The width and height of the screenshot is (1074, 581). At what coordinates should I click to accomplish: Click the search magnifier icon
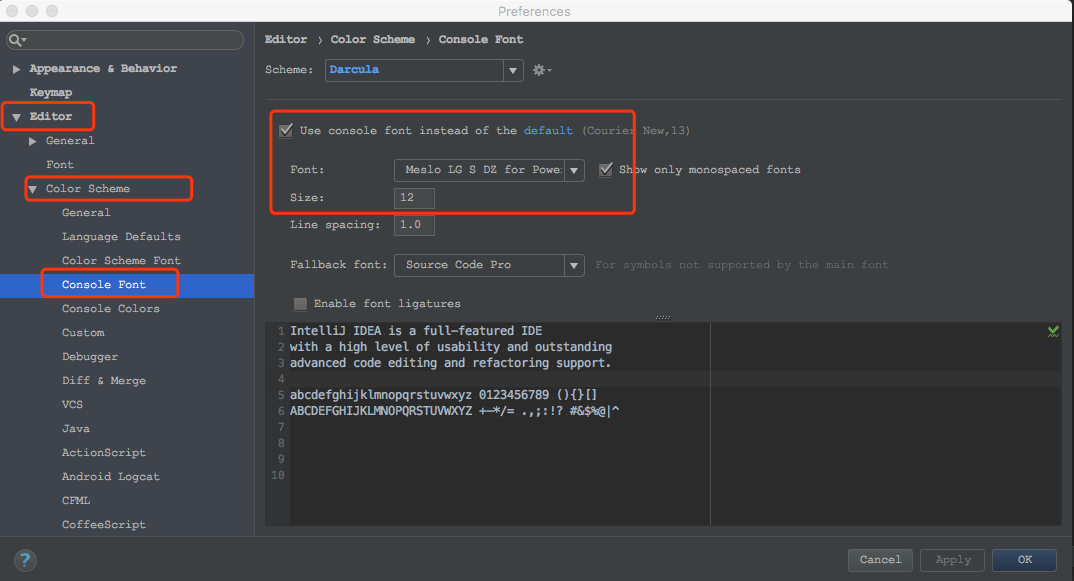16,40
